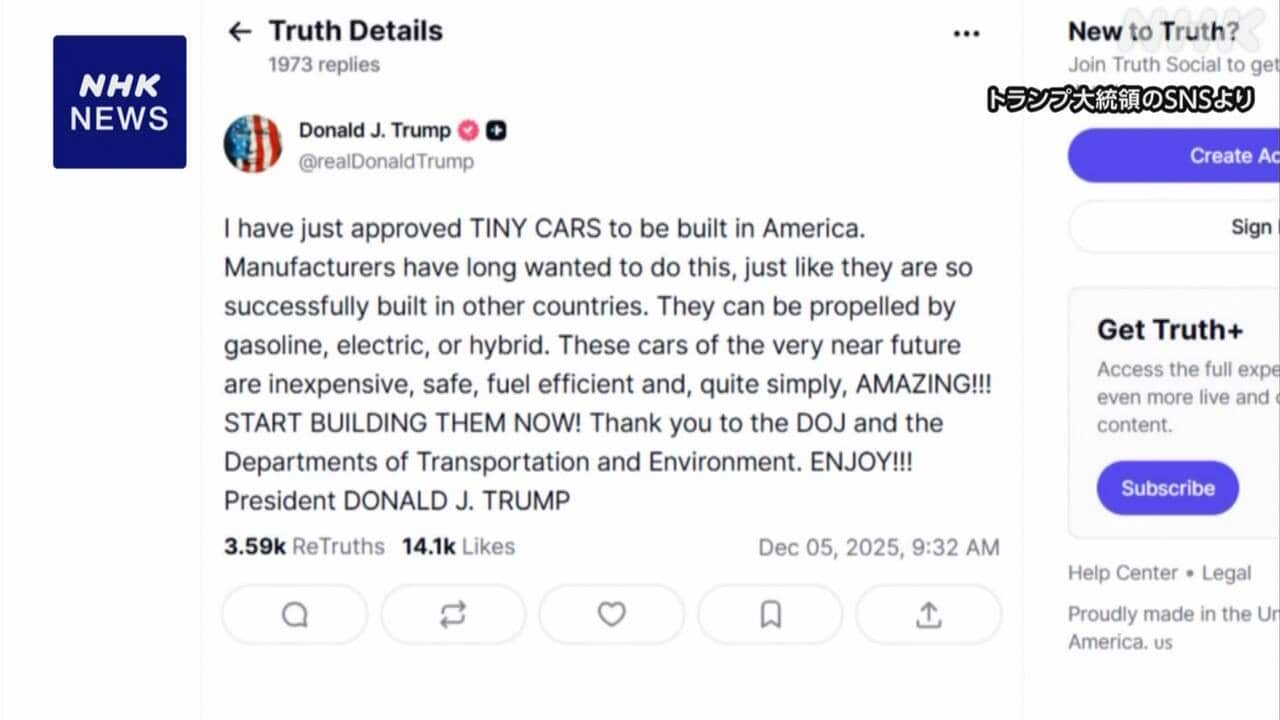View the 3.59k ReTruths list
The height and width of the screenshot is (720, 1280).
(x=304, y=546)
